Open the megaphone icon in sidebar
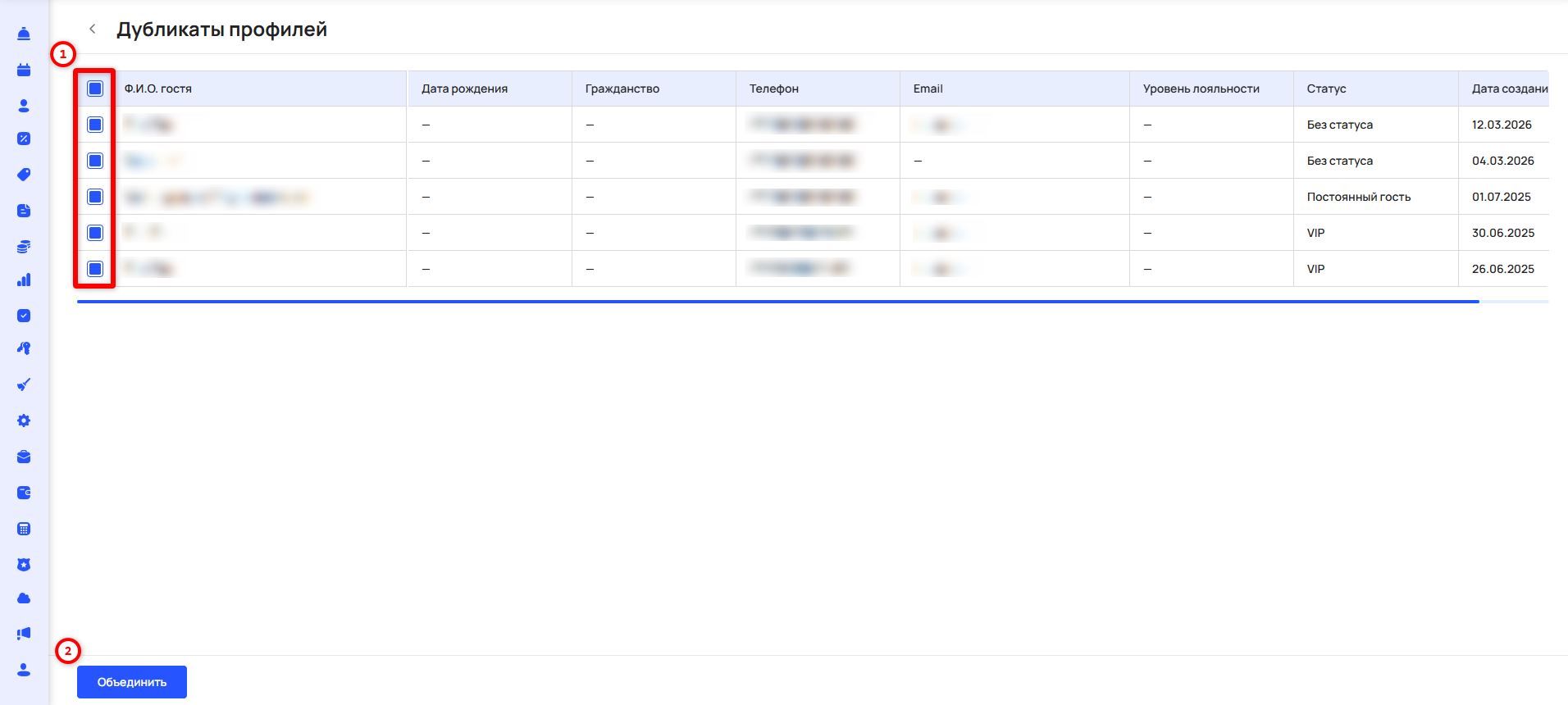Viewport: 1568px width, 705px height. click(x=24, y=634)
